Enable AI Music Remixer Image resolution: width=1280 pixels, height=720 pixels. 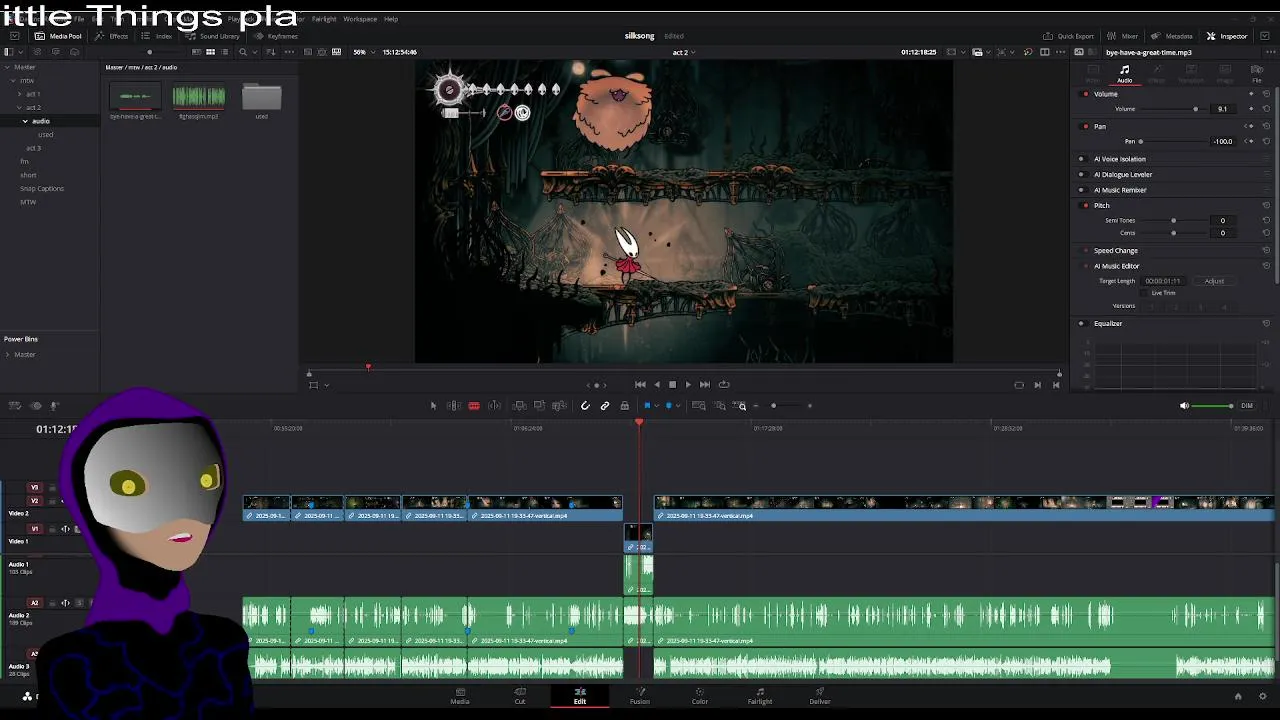point(1081,190)
